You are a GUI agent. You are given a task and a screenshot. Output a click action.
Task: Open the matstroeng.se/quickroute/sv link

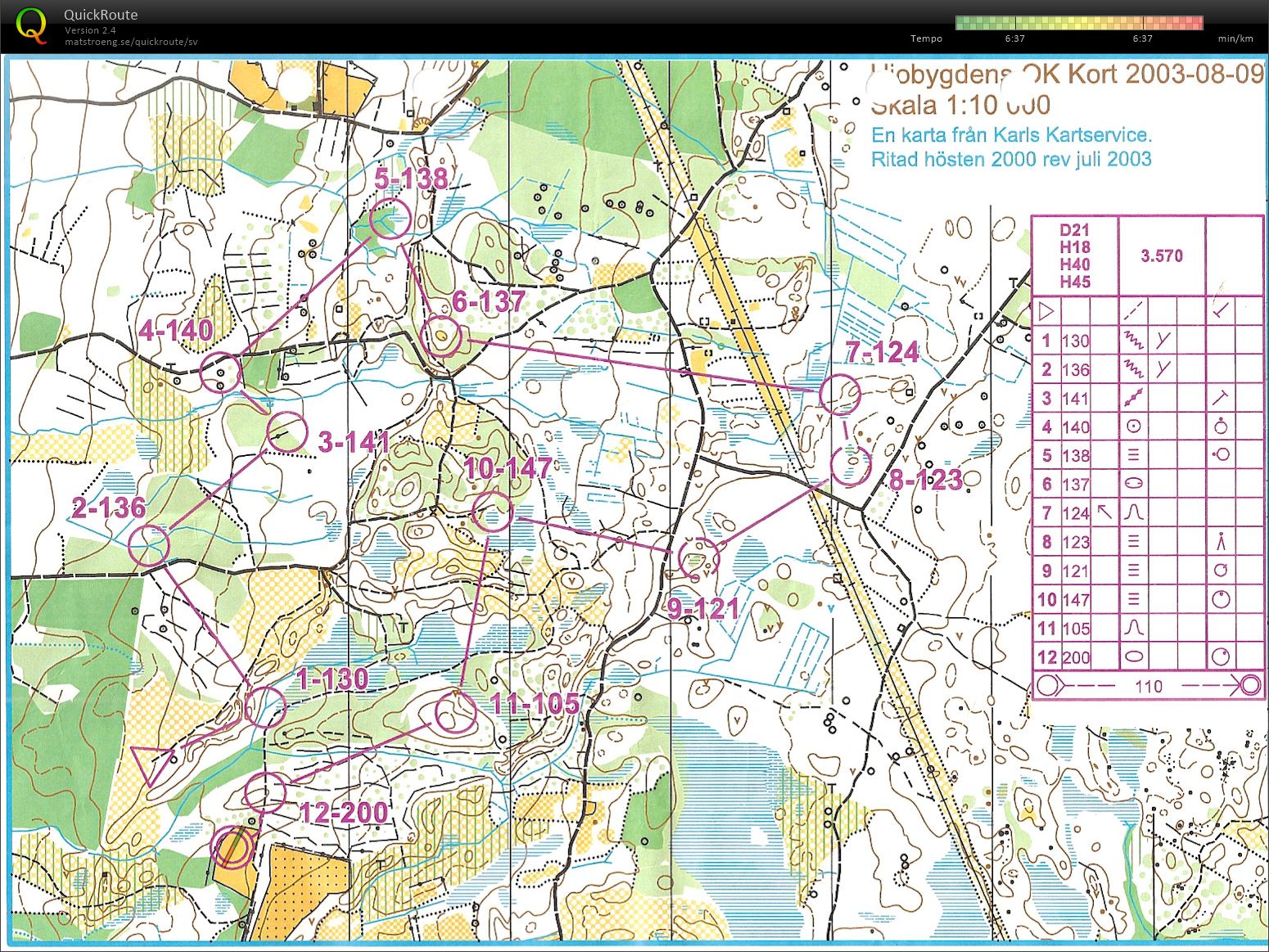[x=131, y=42]
